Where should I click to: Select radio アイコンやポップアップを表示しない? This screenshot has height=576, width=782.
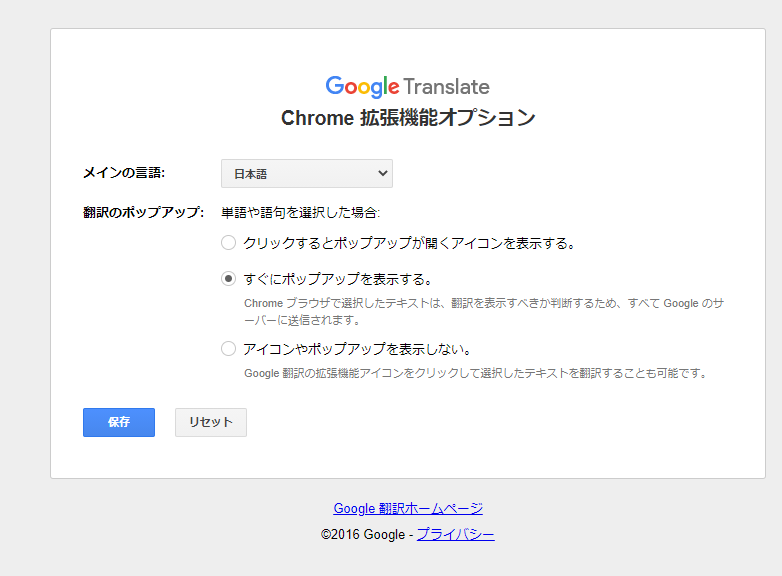click(228, 349)
